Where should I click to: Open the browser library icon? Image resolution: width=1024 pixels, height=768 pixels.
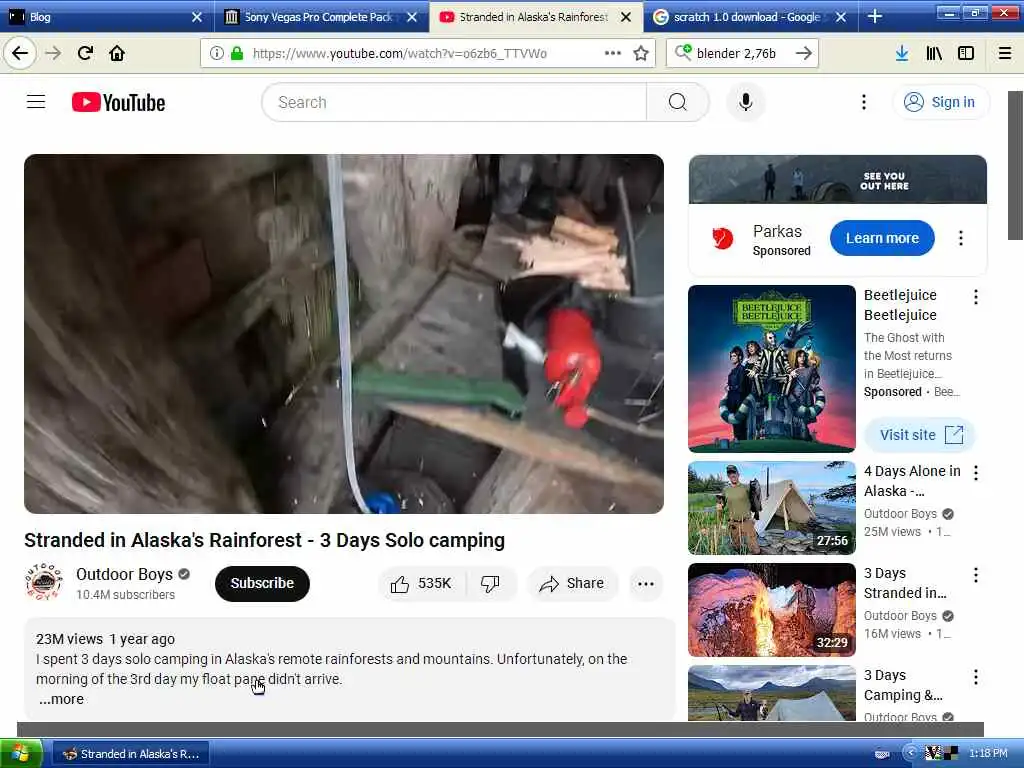pos(934,53)
